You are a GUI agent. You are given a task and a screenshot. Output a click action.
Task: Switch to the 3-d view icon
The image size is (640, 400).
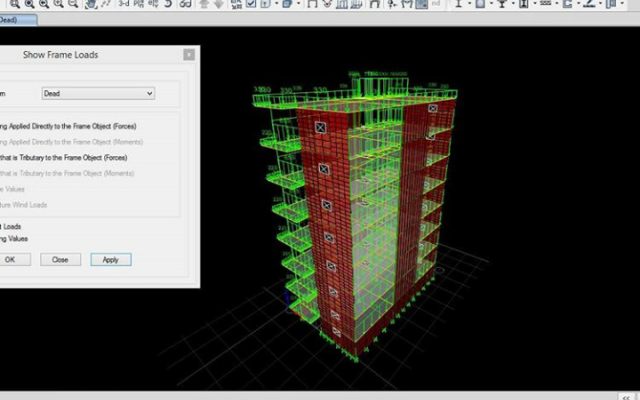(124, 4)
